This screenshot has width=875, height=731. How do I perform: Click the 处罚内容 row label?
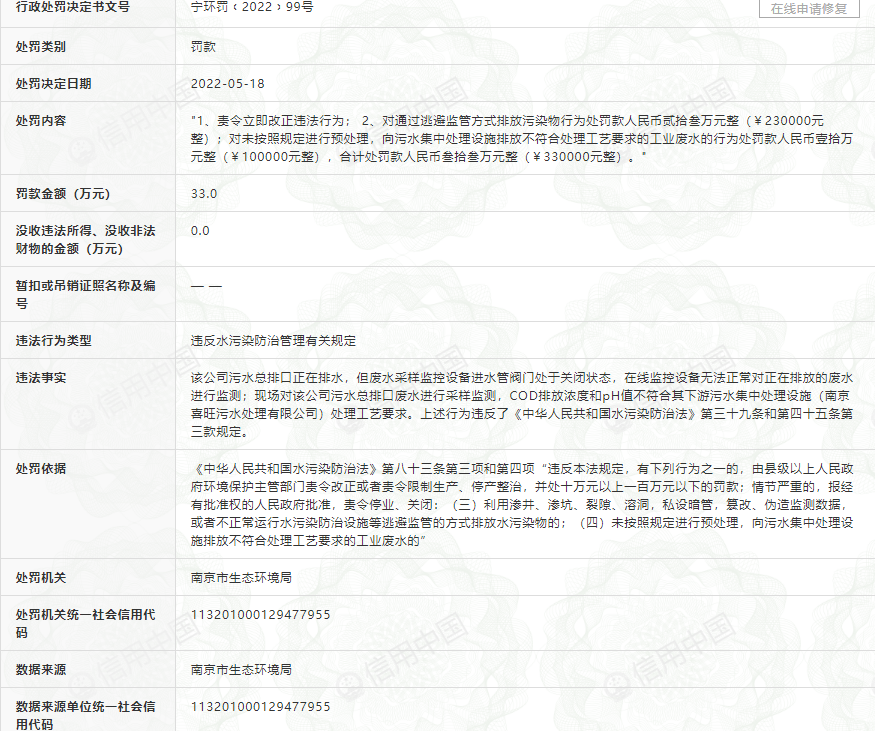tap(41, 121)
